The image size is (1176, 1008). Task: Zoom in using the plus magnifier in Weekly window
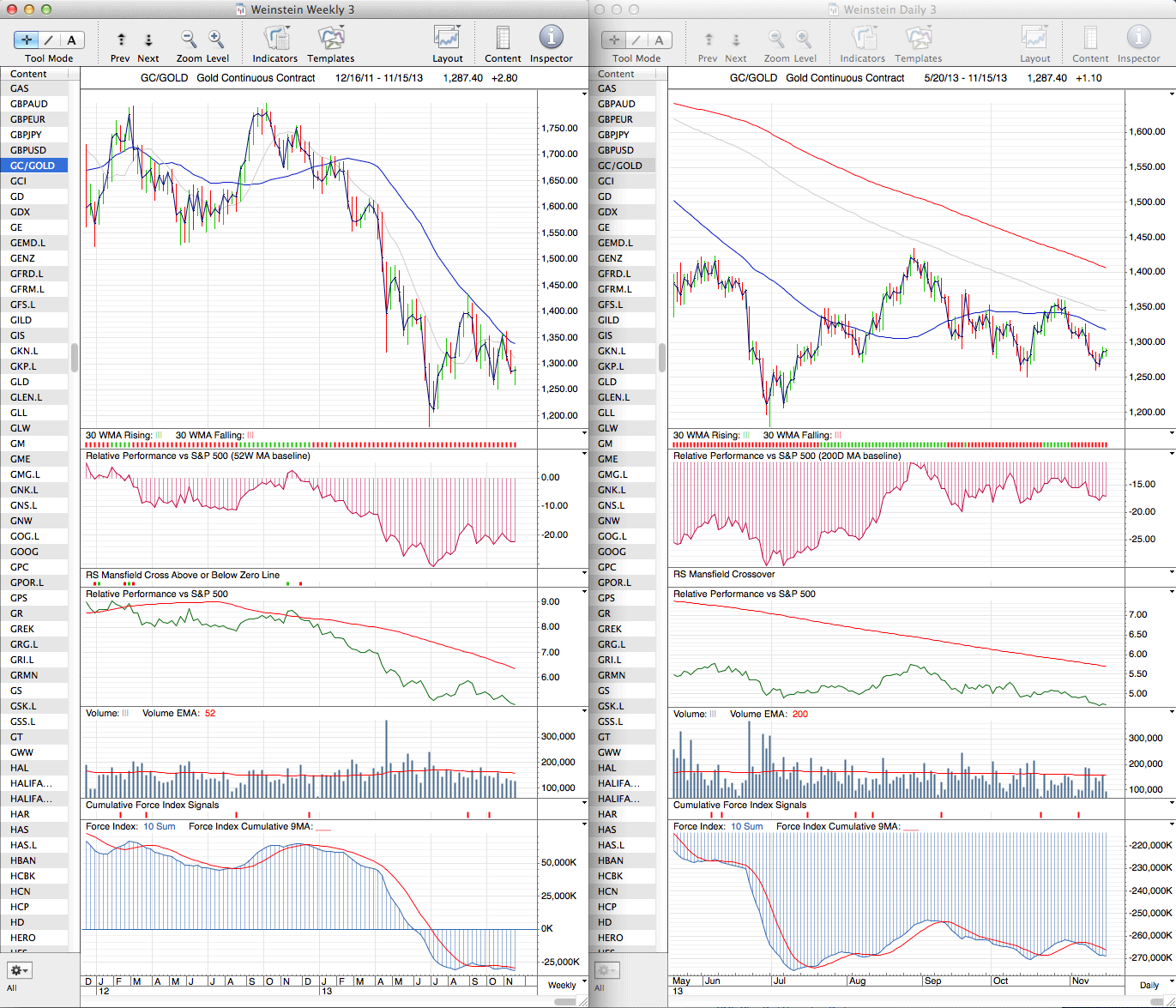[216, 39]
